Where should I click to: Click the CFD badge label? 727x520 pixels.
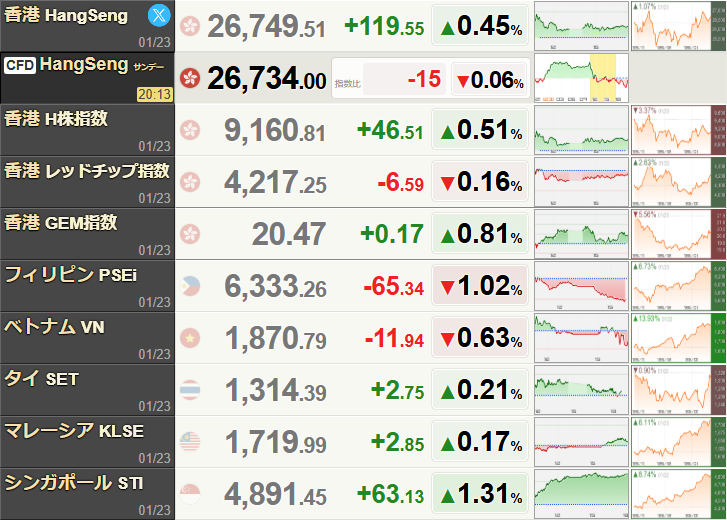click(20, 65)
